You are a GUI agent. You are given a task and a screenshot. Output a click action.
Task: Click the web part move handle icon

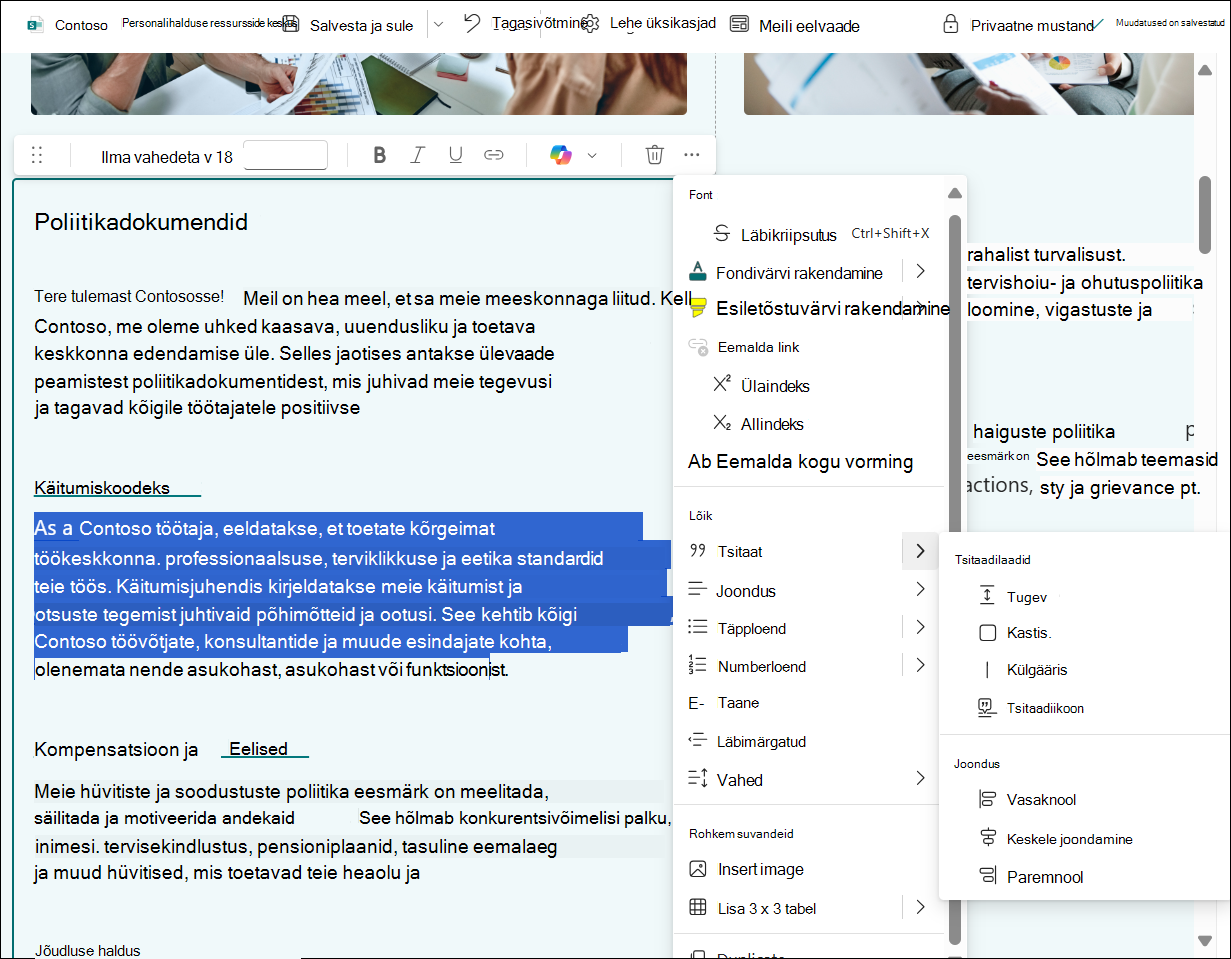(x=37, y=155)
